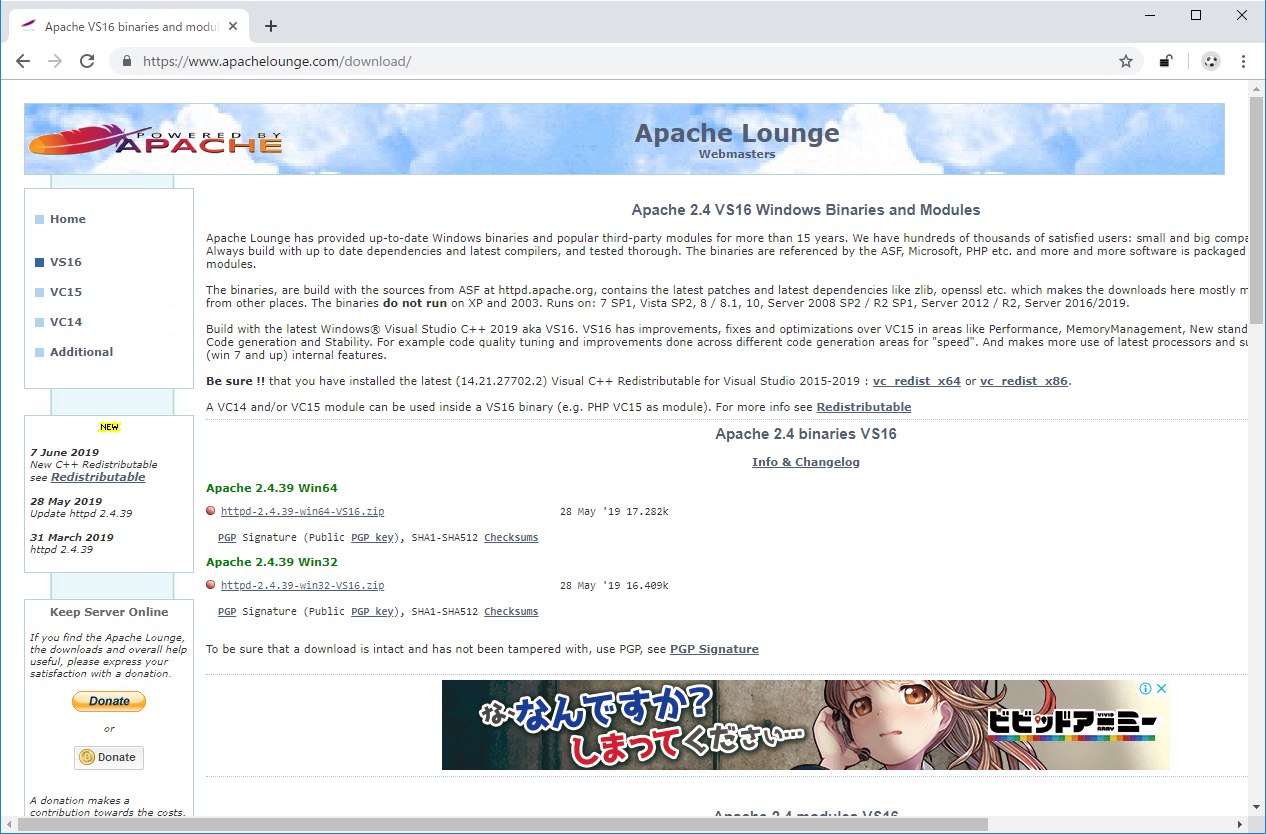Open Chrome's three-dot menu
This screenshot has width=1266, height=834.
tap(1244, 61)
